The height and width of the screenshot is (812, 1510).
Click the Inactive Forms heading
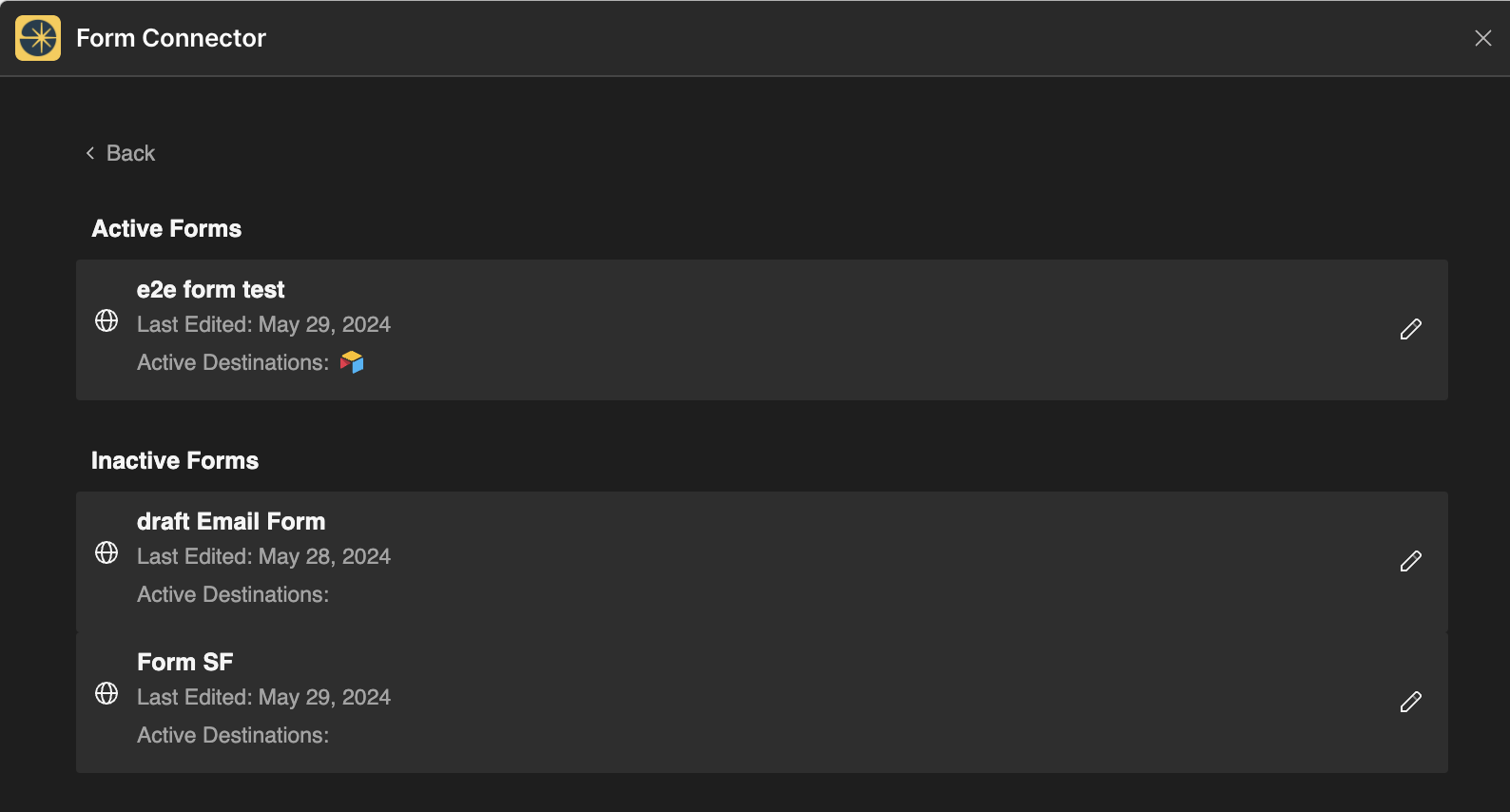[175, 460]
